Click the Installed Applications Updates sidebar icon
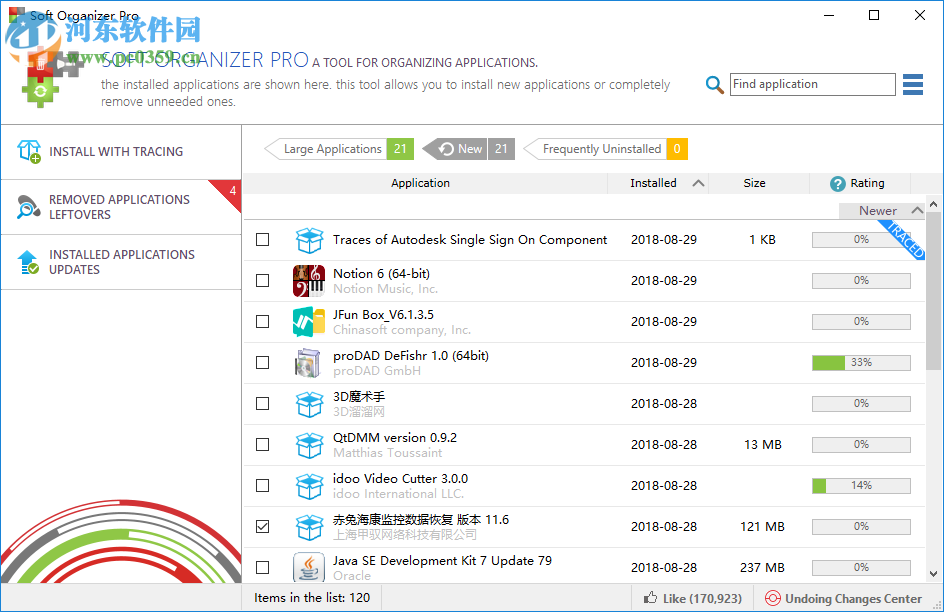 point(25,262)
